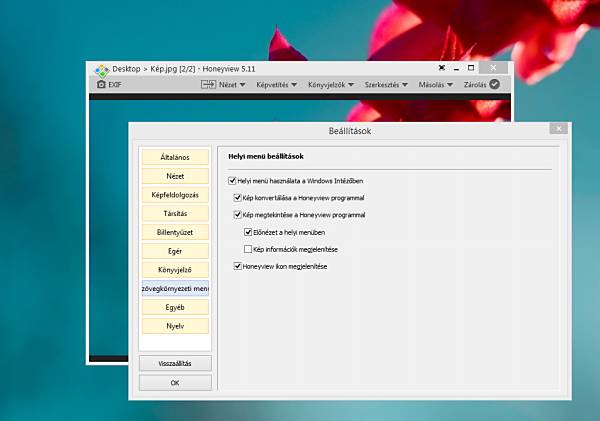Viewport: 600px width, 421px height.
Task: Click the pin icon in the title bar
Action: 442,68
